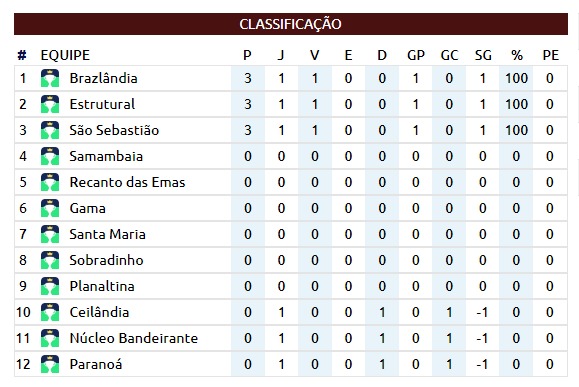Select the GP goals scored column header
This screenshot has height=387, width=579.
[416, 55]
